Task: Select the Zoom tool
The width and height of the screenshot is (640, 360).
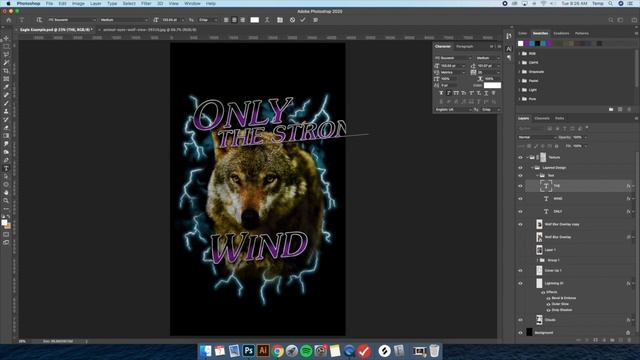Action: point(6,201)
